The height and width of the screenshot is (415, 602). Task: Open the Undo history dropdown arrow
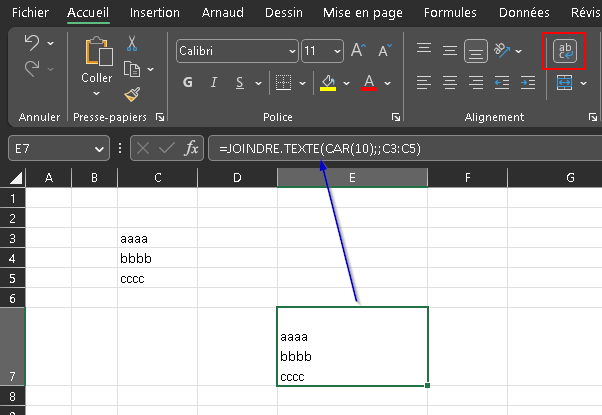(x=51, y=43)
